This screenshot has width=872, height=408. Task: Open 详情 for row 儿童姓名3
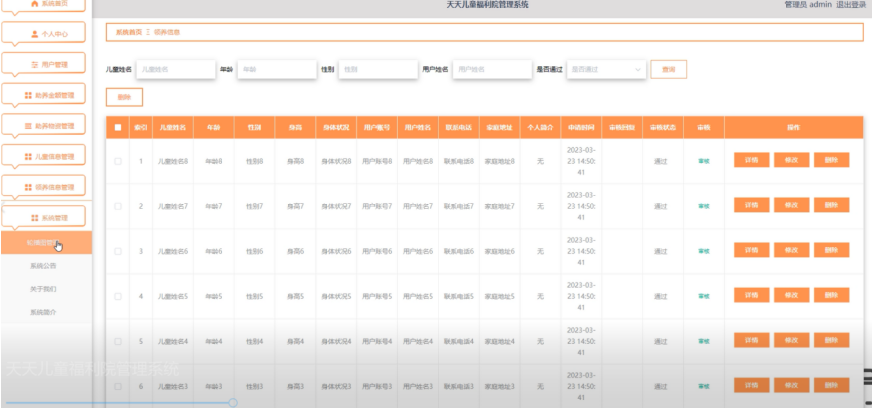coord(751,385)
